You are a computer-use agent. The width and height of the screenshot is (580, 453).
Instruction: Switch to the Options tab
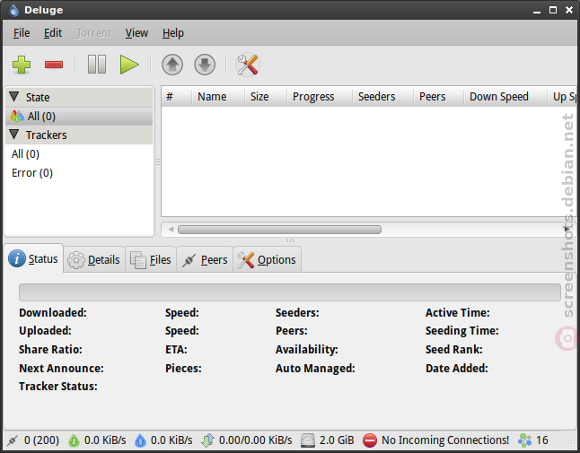tap(267, 260)
